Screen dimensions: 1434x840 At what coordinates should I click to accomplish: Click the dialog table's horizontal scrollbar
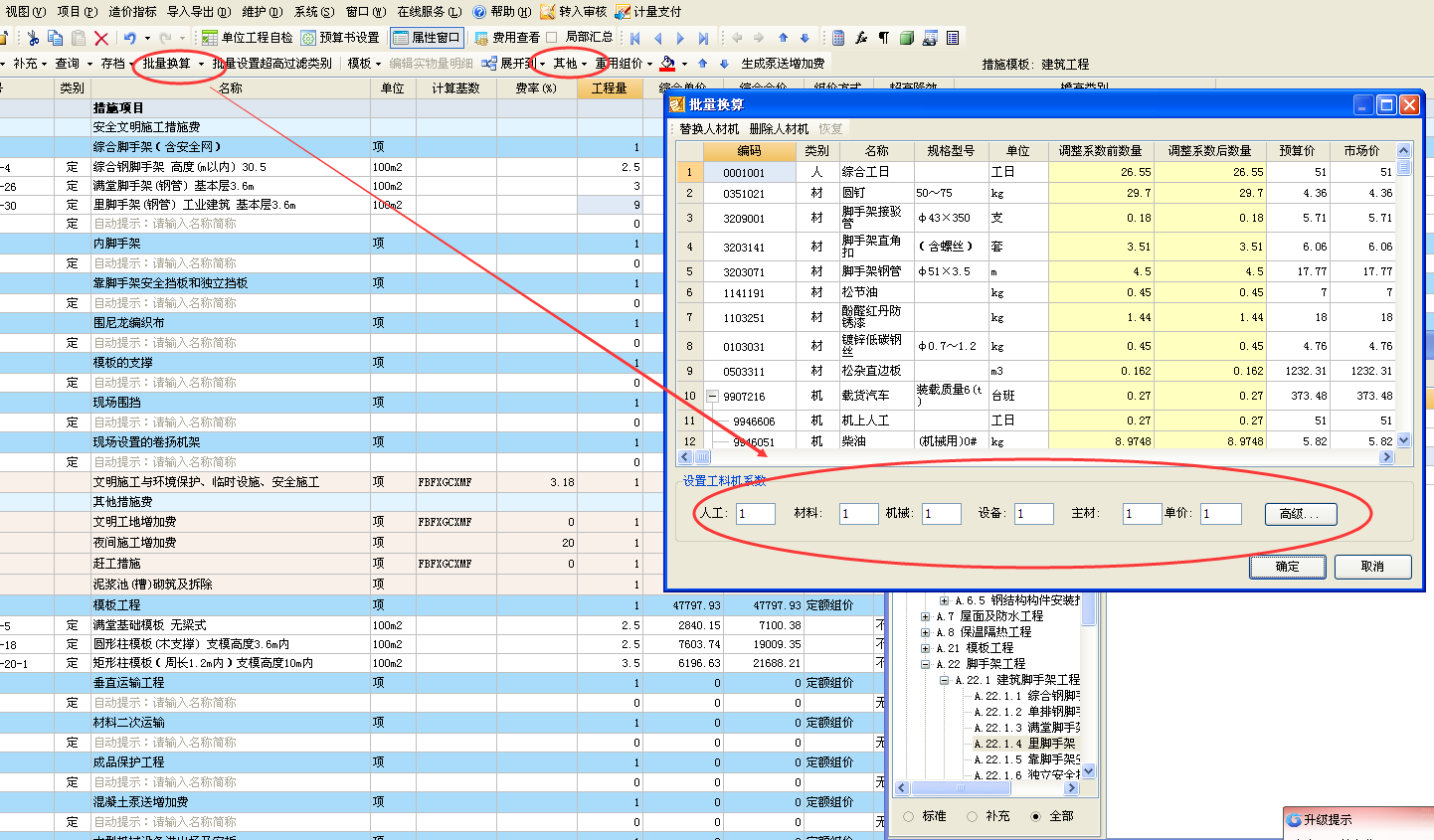tap(1034, 457)
